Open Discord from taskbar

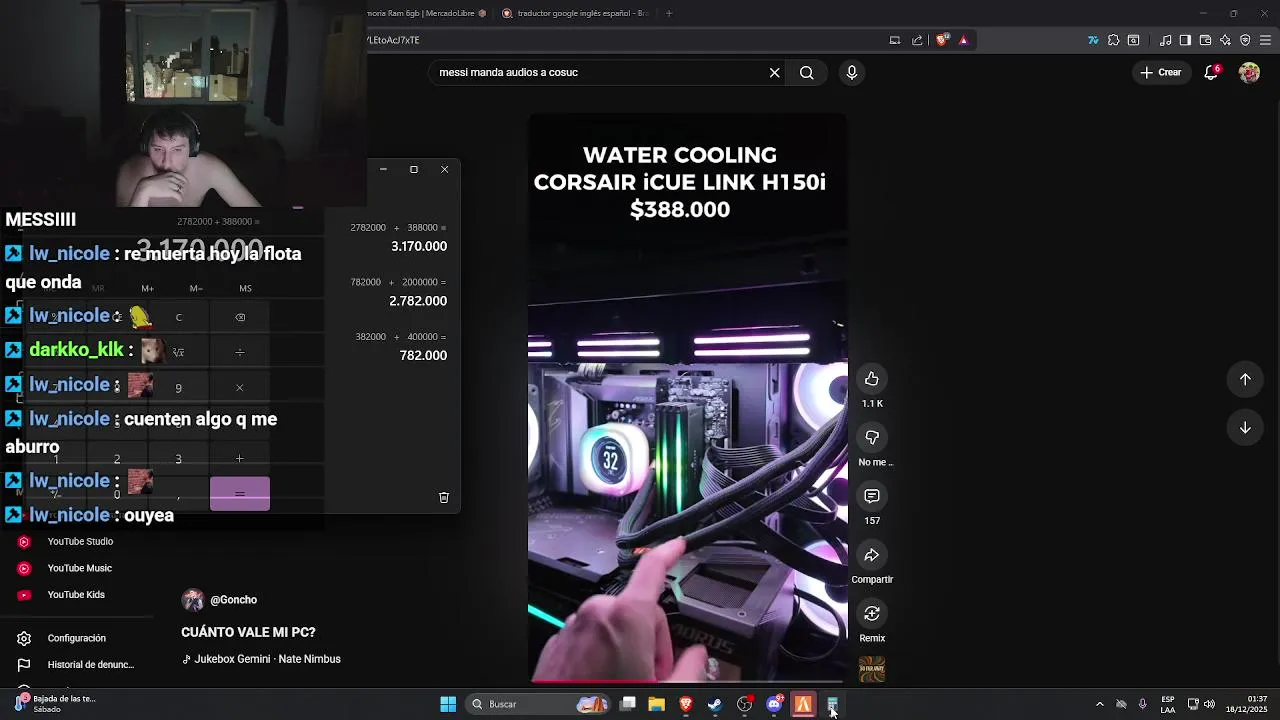click(774, 704)
